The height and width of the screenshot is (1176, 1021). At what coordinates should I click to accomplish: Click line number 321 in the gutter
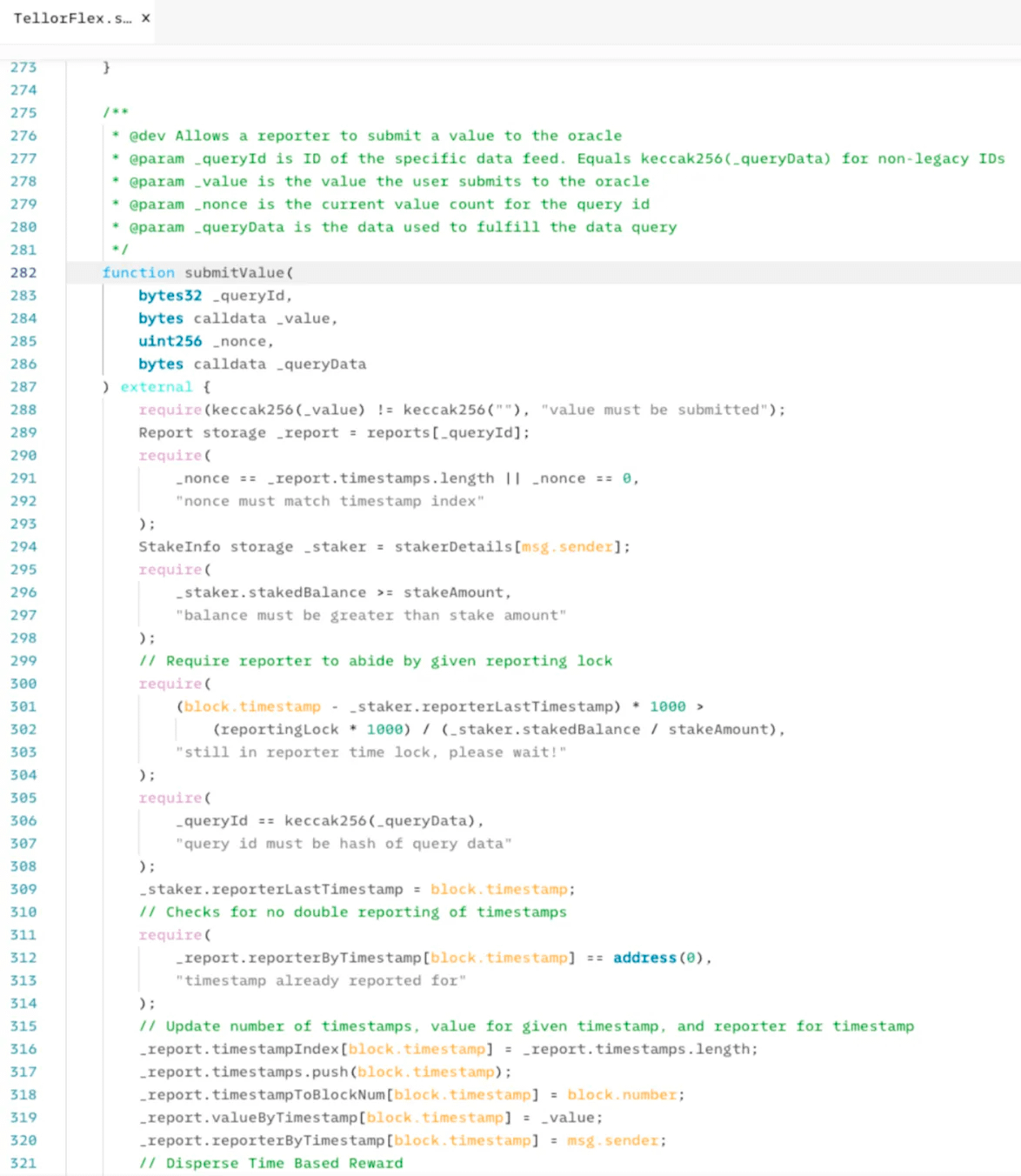tap(23, 1163)
